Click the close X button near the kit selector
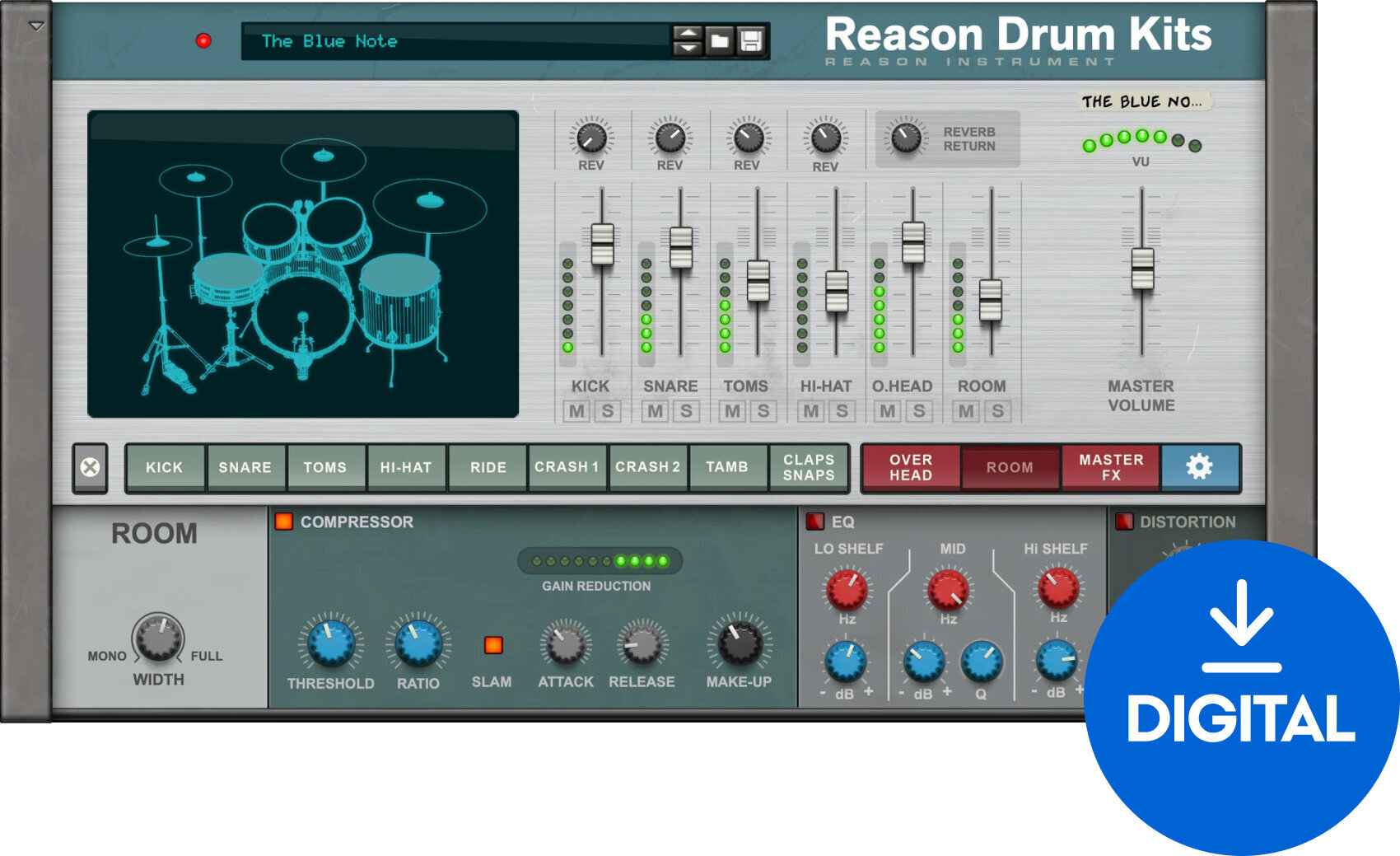The image size is (1400, 856). click(x=91, y=467)
